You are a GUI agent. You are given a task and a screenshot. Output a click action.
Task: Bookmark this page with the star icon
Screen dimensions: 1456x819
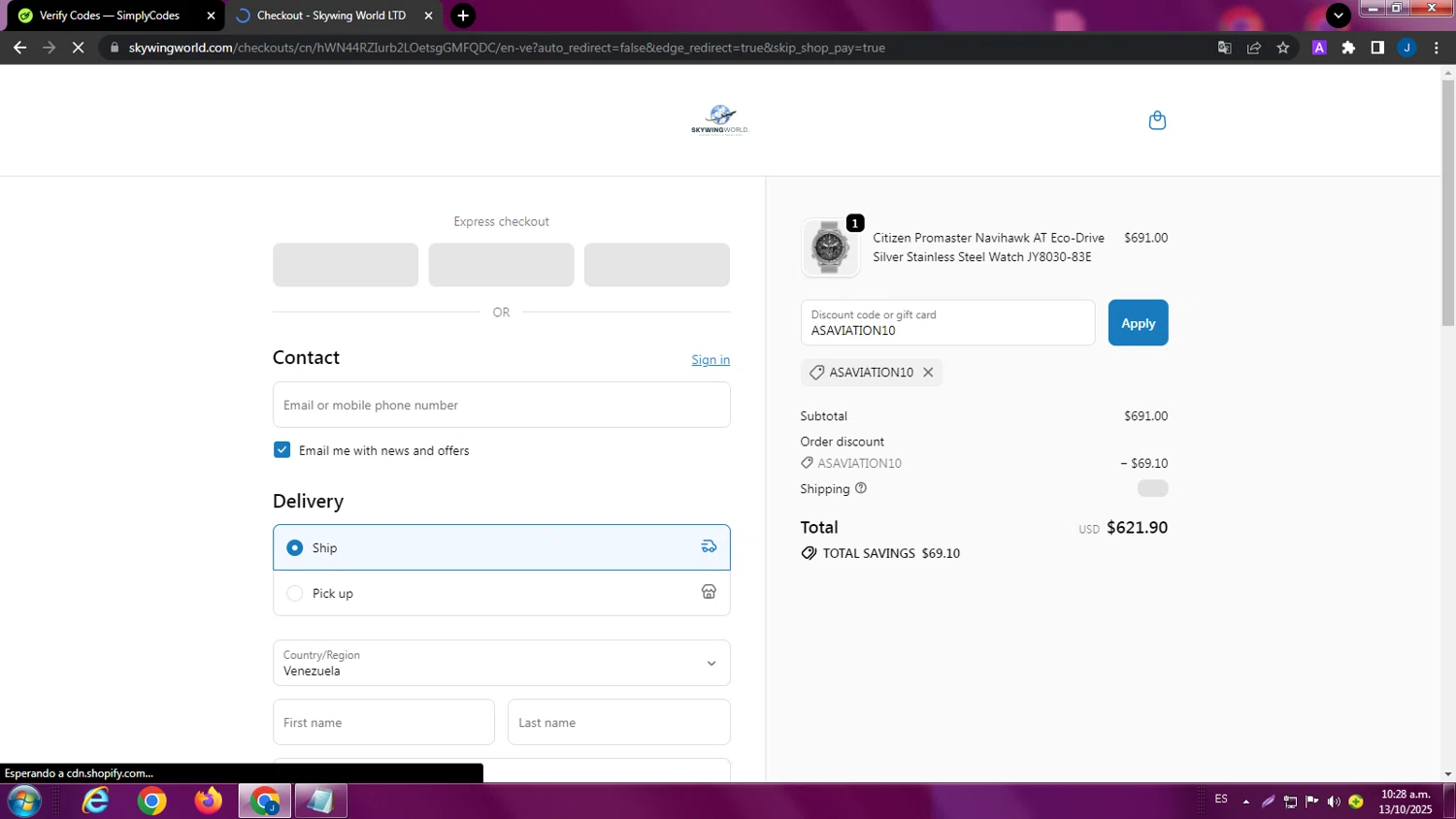click(1283, 48)
